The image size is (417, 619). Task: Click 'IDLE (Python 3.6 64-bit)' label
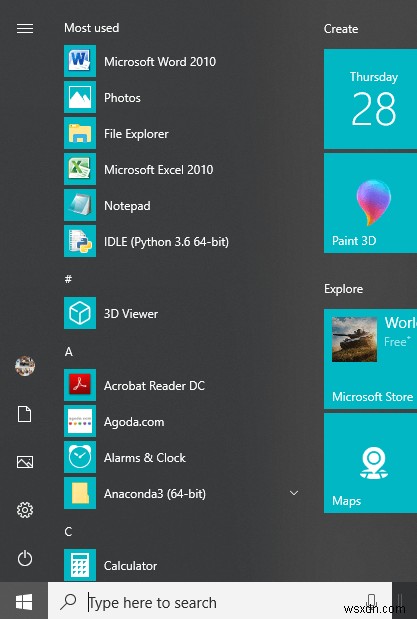(x=166, y=242)
